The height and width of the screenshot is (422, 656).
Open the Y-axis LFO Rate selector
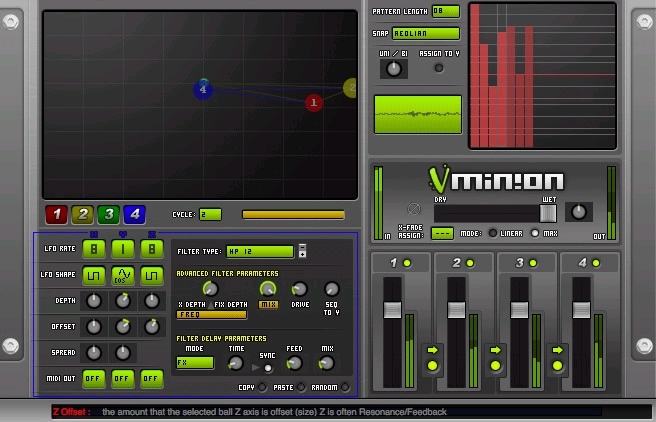coord(123,249)
